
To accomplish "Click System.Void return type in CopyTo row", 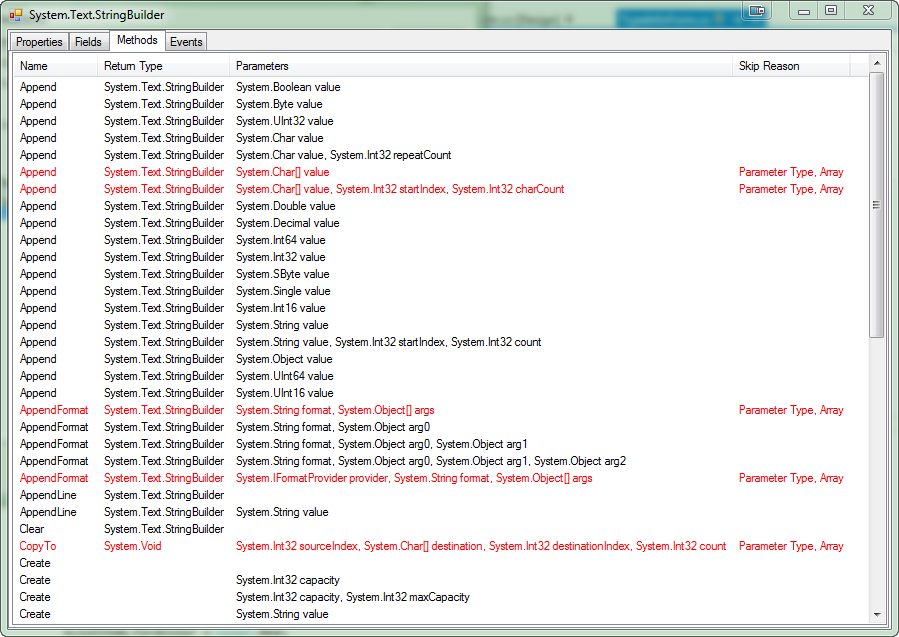I will pos(132,546).
